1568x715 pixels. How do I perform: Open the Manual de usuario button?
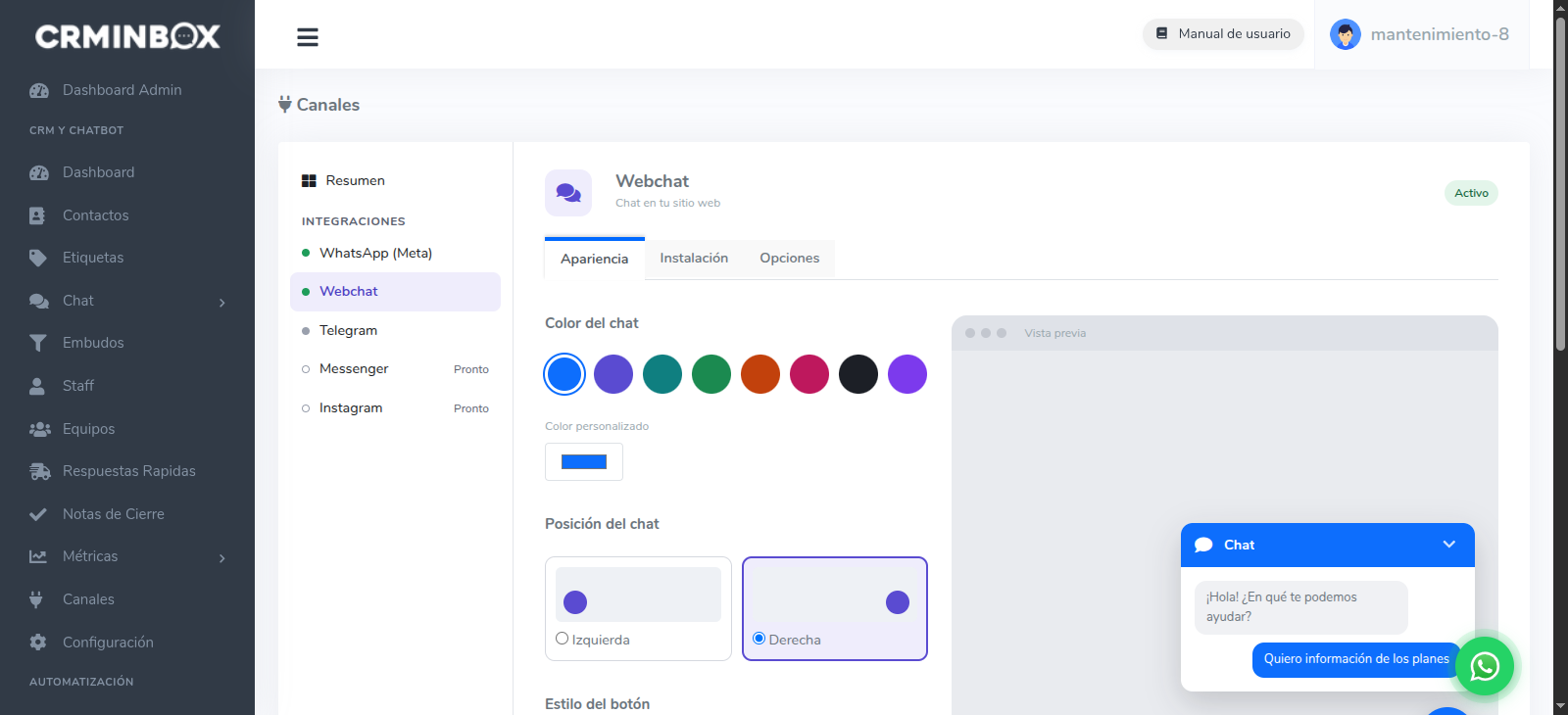[x=1223, y=33]
